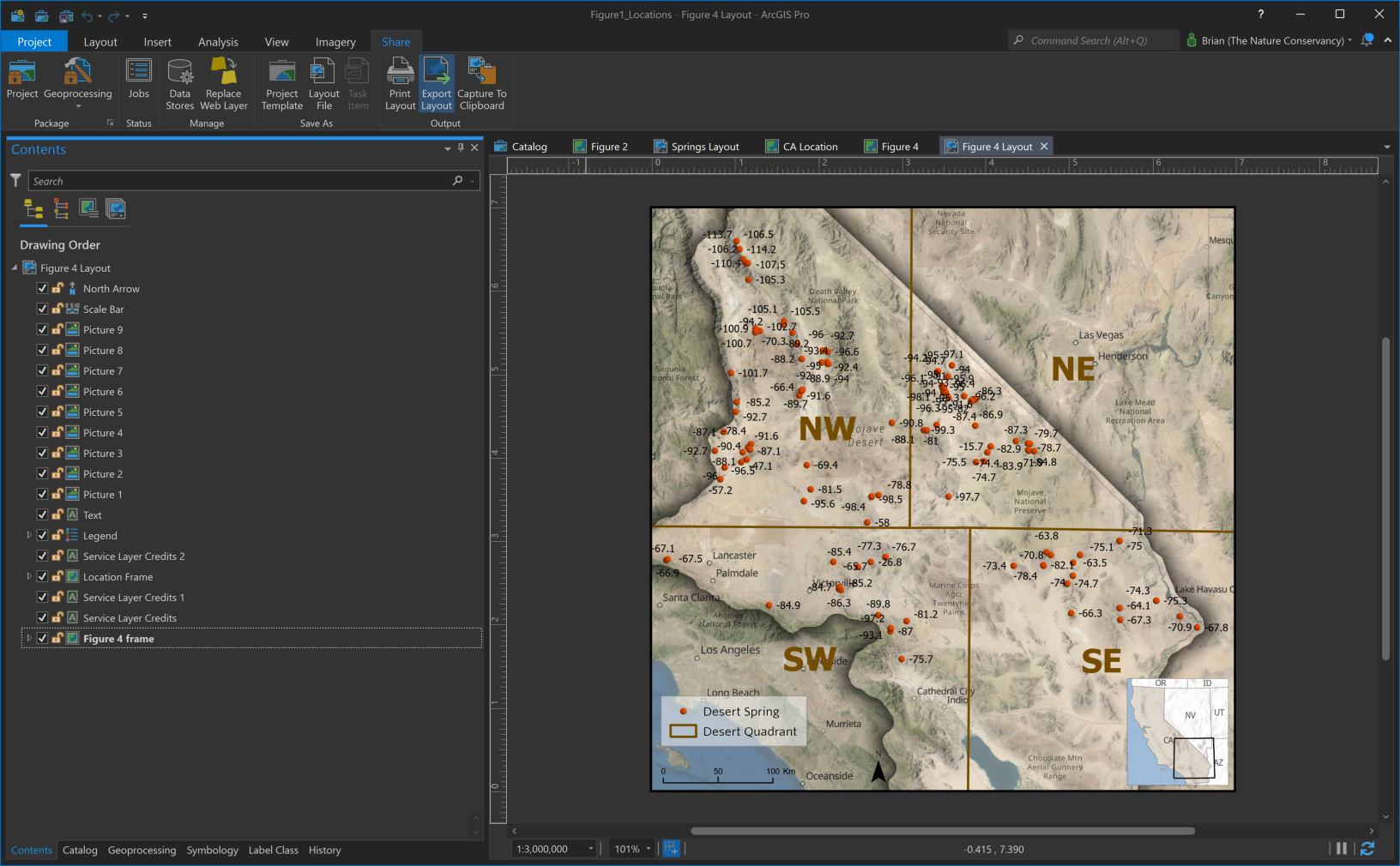Uncheck the North Arrow visibility checkbox

coord(42,288)
